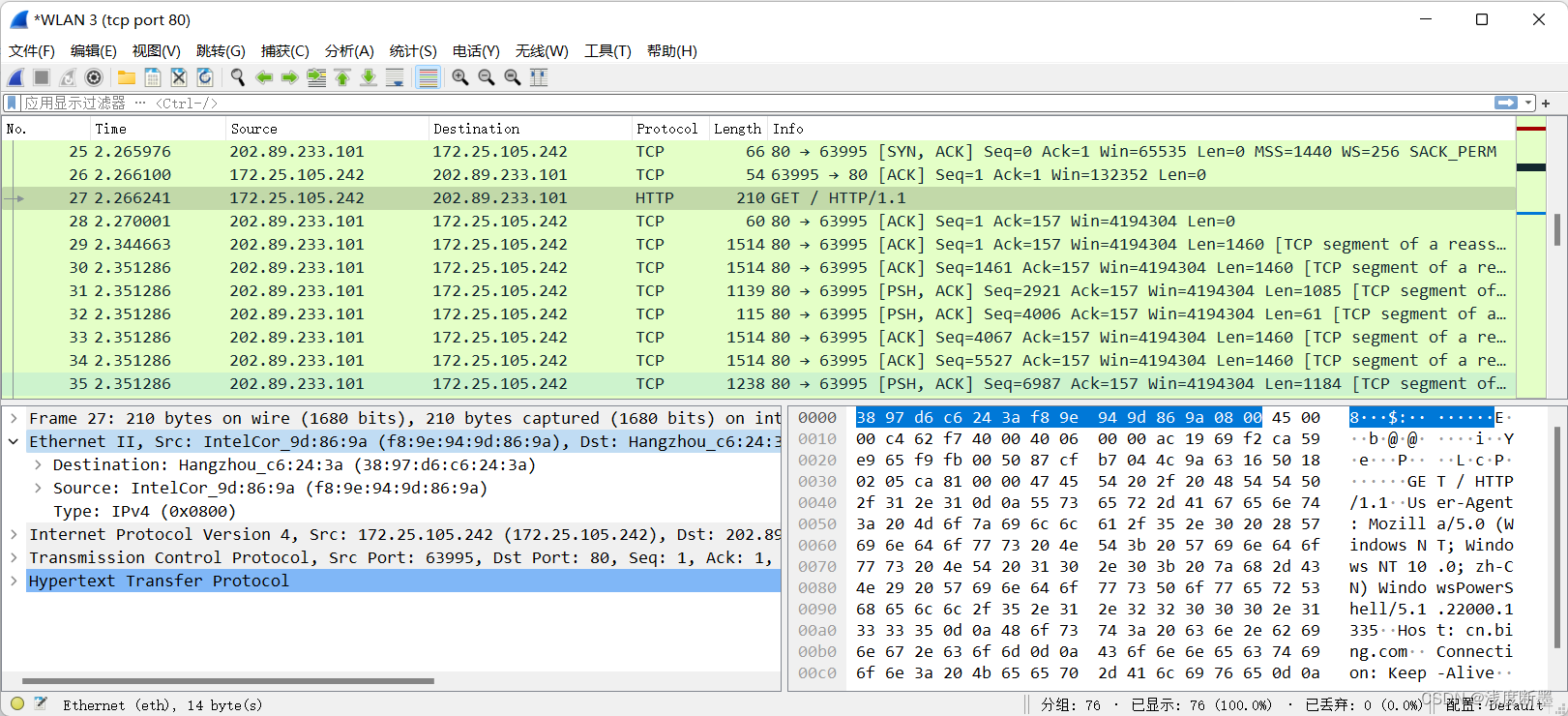Click the packet details horizontal scrollbar

click(227, 680)
